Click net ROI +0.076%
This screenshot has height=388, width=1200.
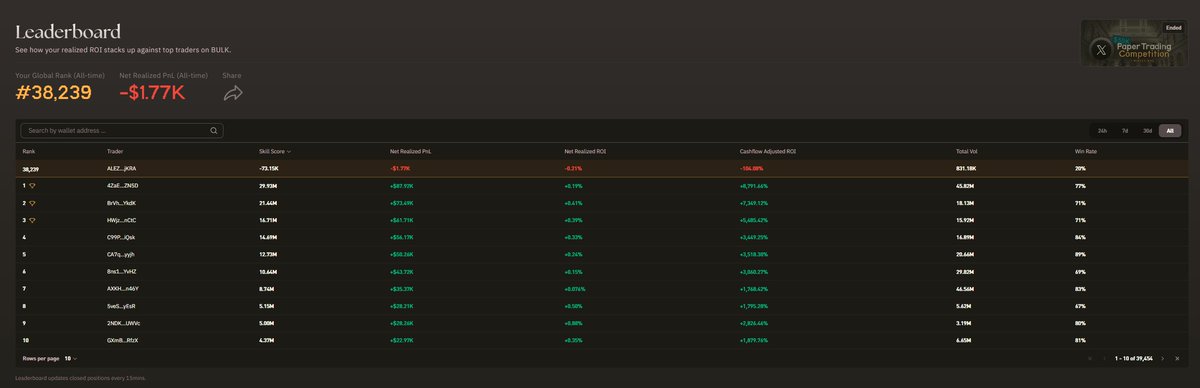tap(575, 289)
